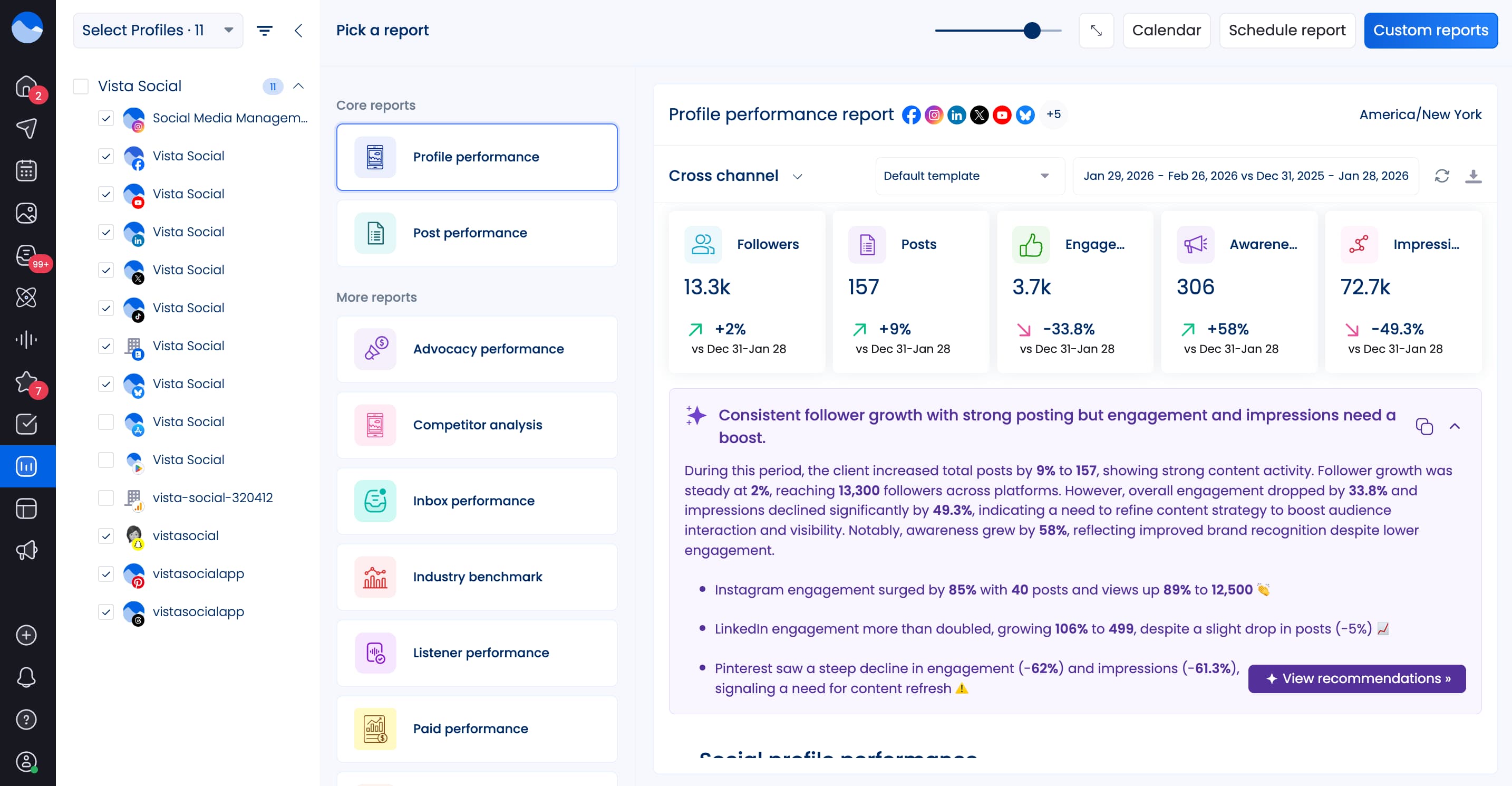1512x786 pixels.
Task: Select the Post performance report
Action: 477,233
